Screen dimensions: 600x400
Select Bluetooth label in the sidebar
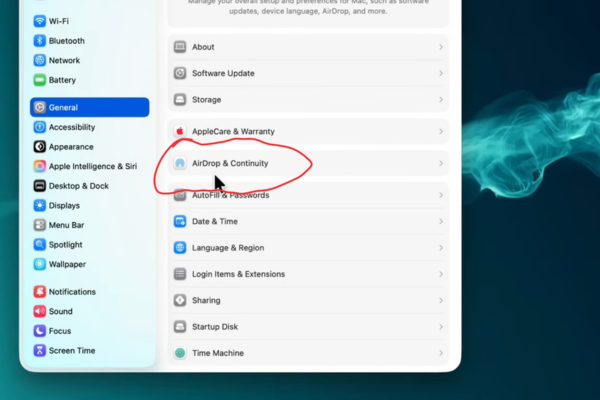coord(67,41)
